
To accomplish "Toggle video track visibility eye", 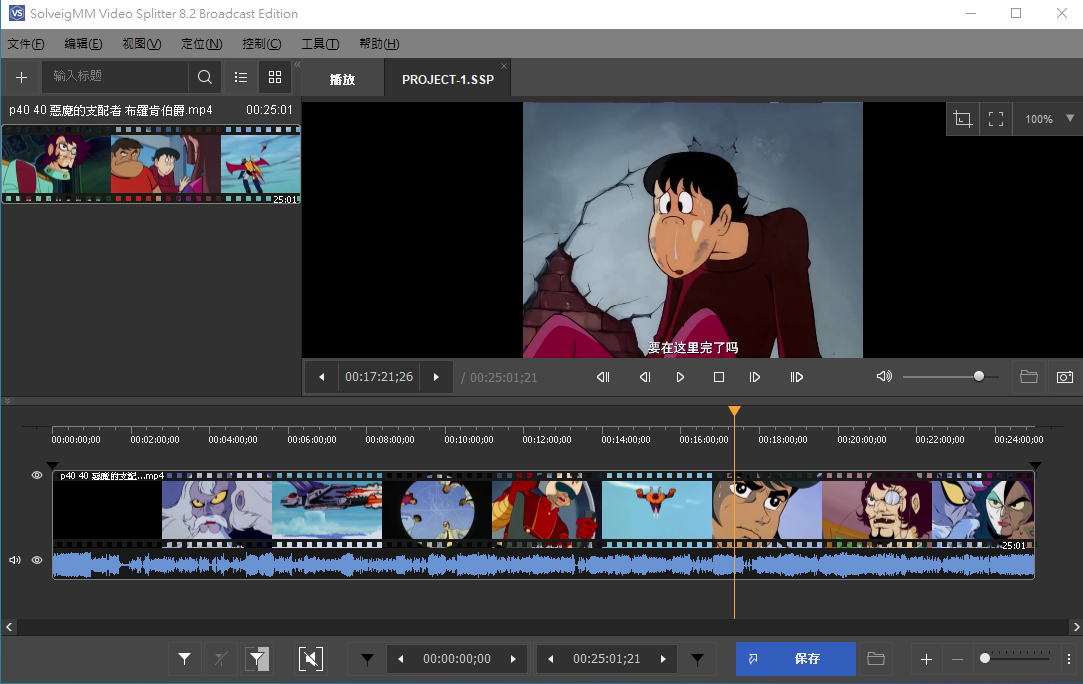I will click(37, 475).
